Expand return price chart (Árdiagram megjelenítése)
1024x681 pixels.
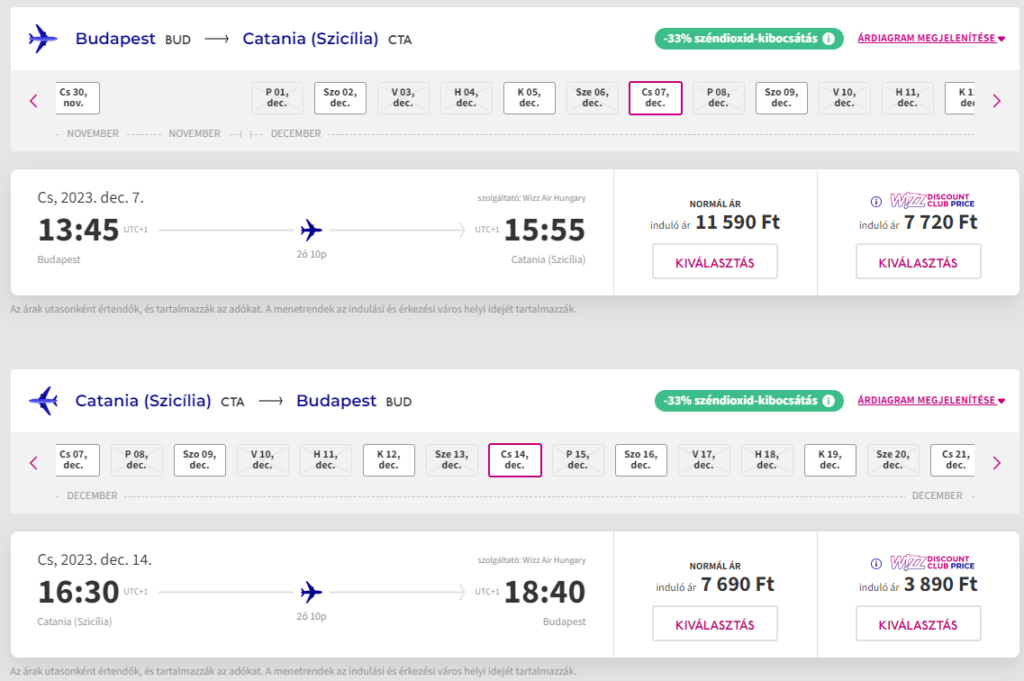pyautogui.click(x=931, y=401)
